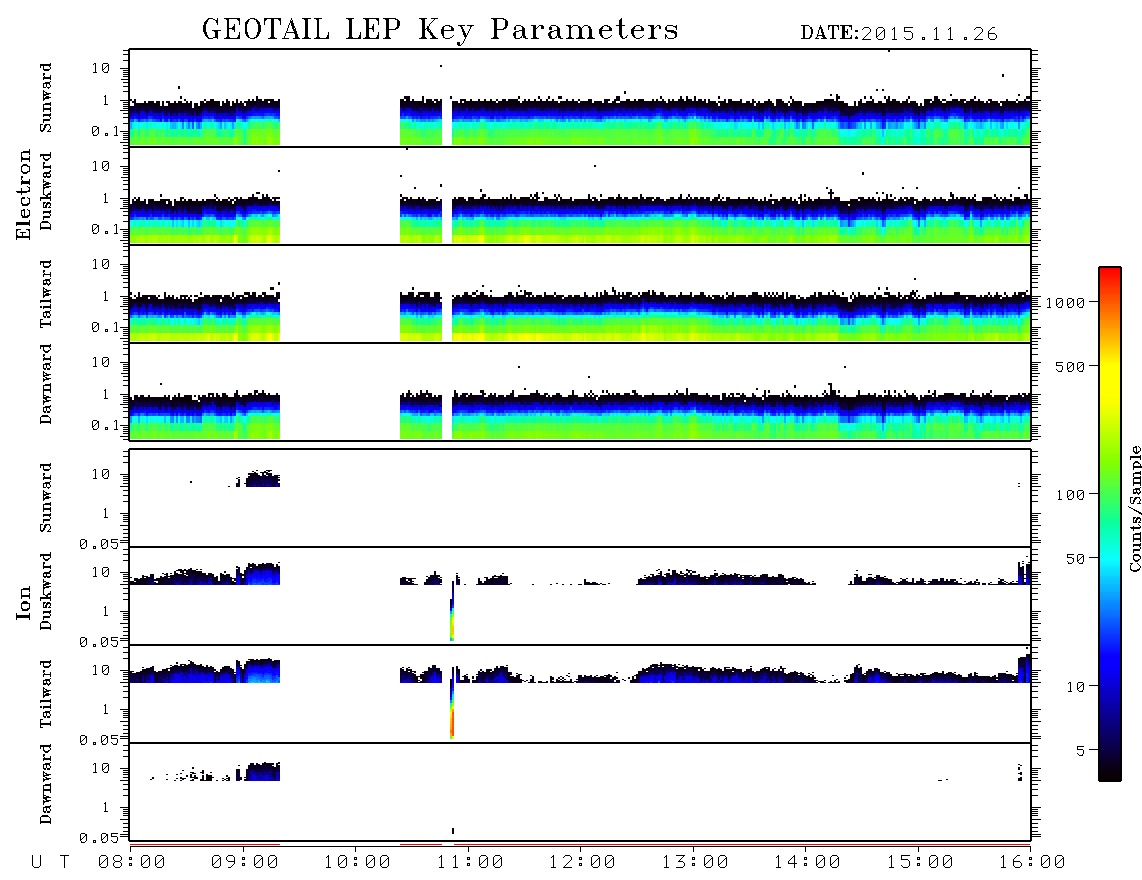Image resolution: width=1142 pixels, height=880 pixels.
Task: Click the 08:00 time axis label
Action: click(132, 863)
